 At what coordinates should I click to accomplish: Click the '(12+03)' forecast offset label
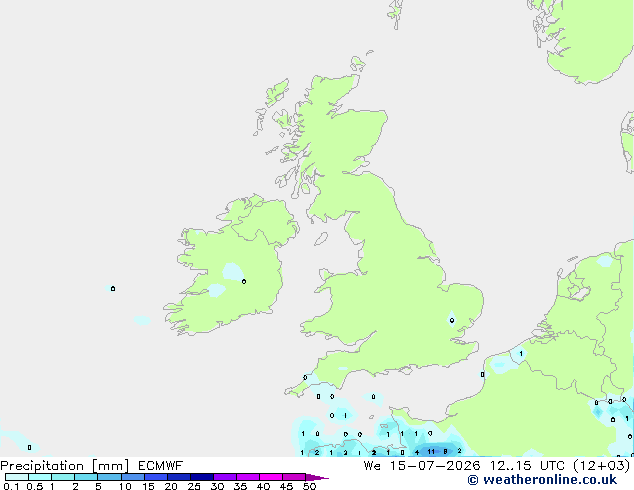[x=602, y=466]
